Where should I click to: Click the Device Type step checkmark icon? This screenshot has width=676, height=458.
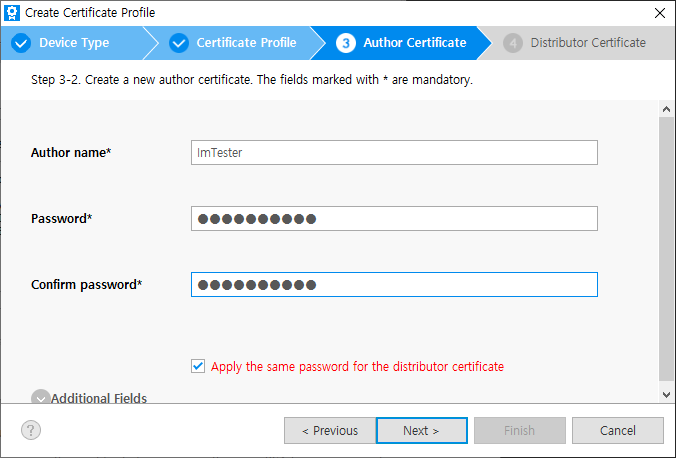click(21, 43)
